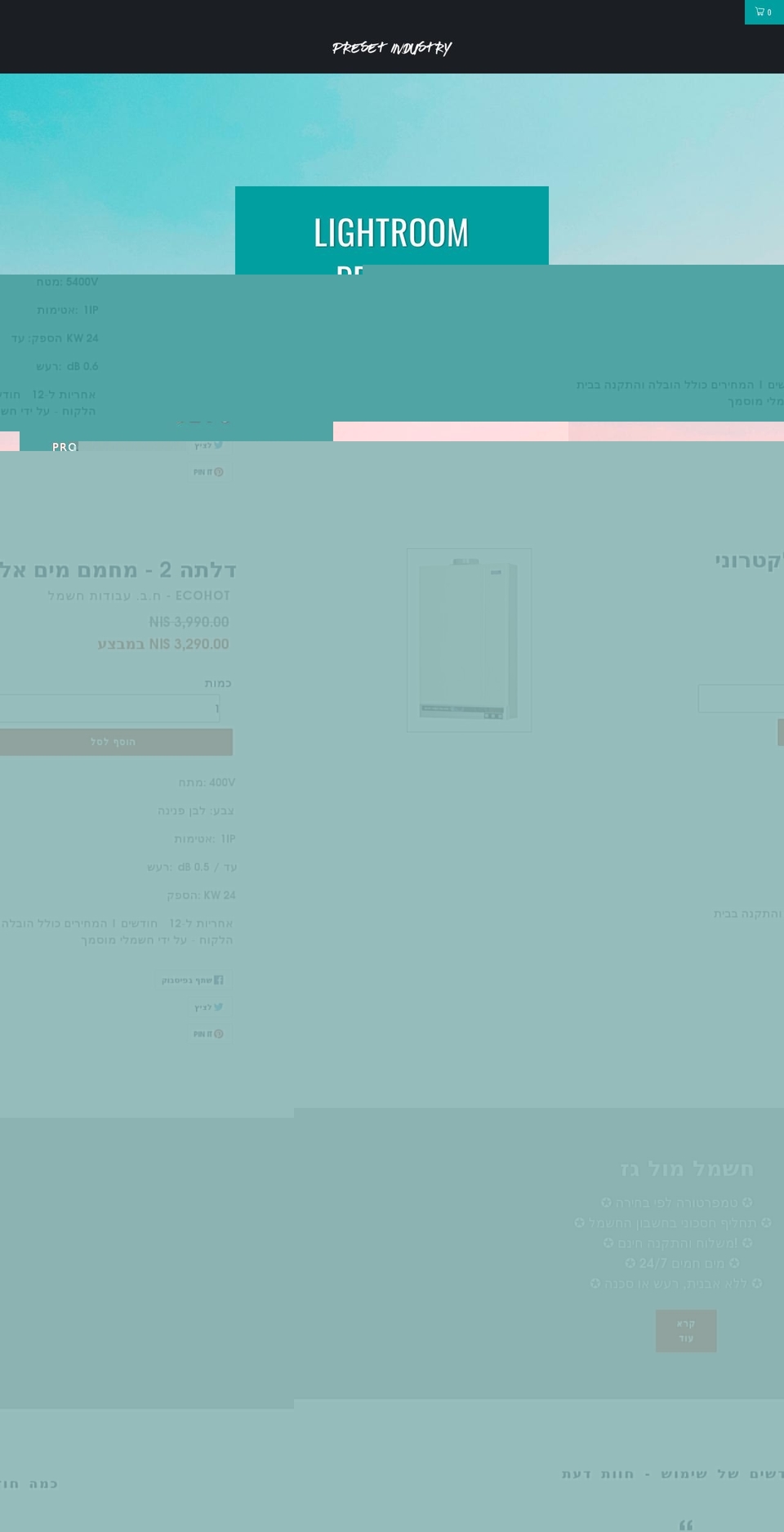Click the bottom Pin It button
This screenshot has height=1532, width=784.
pos(208,1034)
